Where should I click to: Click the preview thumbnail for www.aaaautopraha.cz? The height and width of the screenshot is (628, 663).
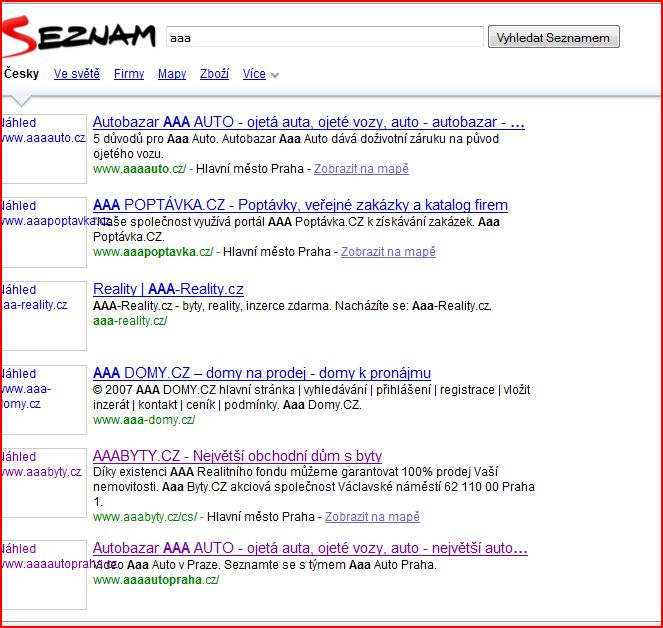click(44, 575)
